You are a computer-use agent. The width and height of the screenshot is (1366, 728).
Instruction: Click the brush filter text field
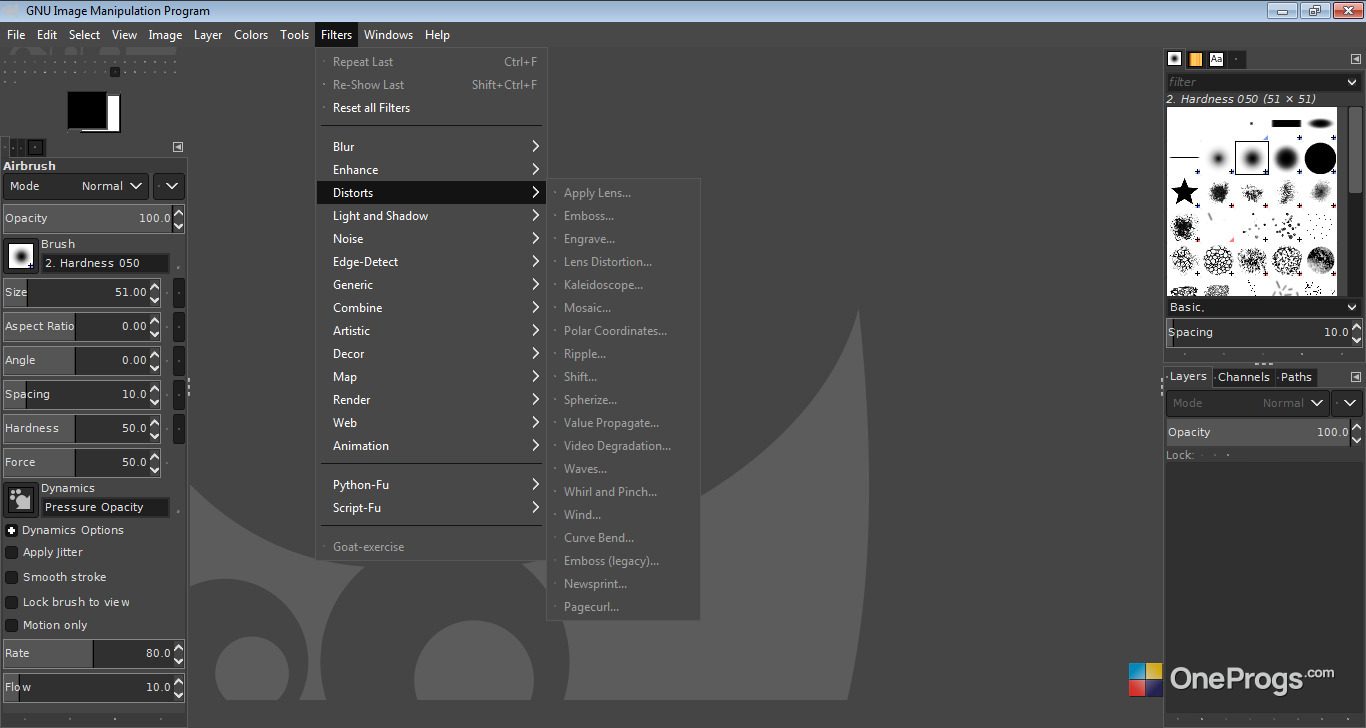tap(1255, 82)
